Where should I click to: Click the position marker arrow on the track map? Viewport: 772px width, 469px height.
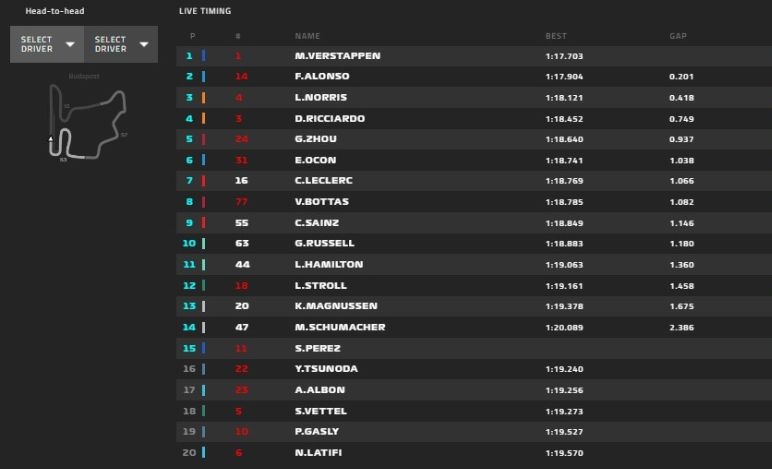pyautogui.click(x=51, y=138)
